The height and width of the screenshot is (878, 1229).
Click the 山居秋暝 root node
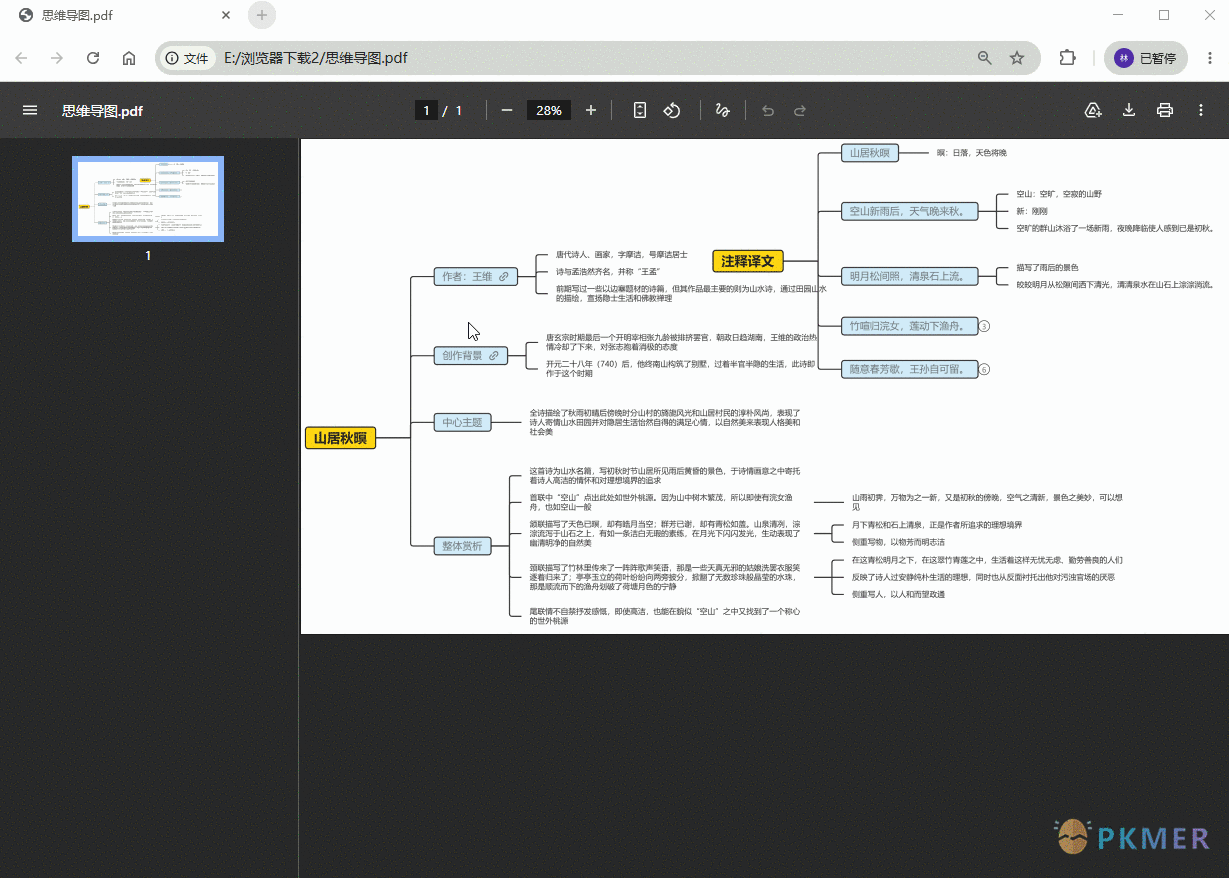tap(340, 438)
